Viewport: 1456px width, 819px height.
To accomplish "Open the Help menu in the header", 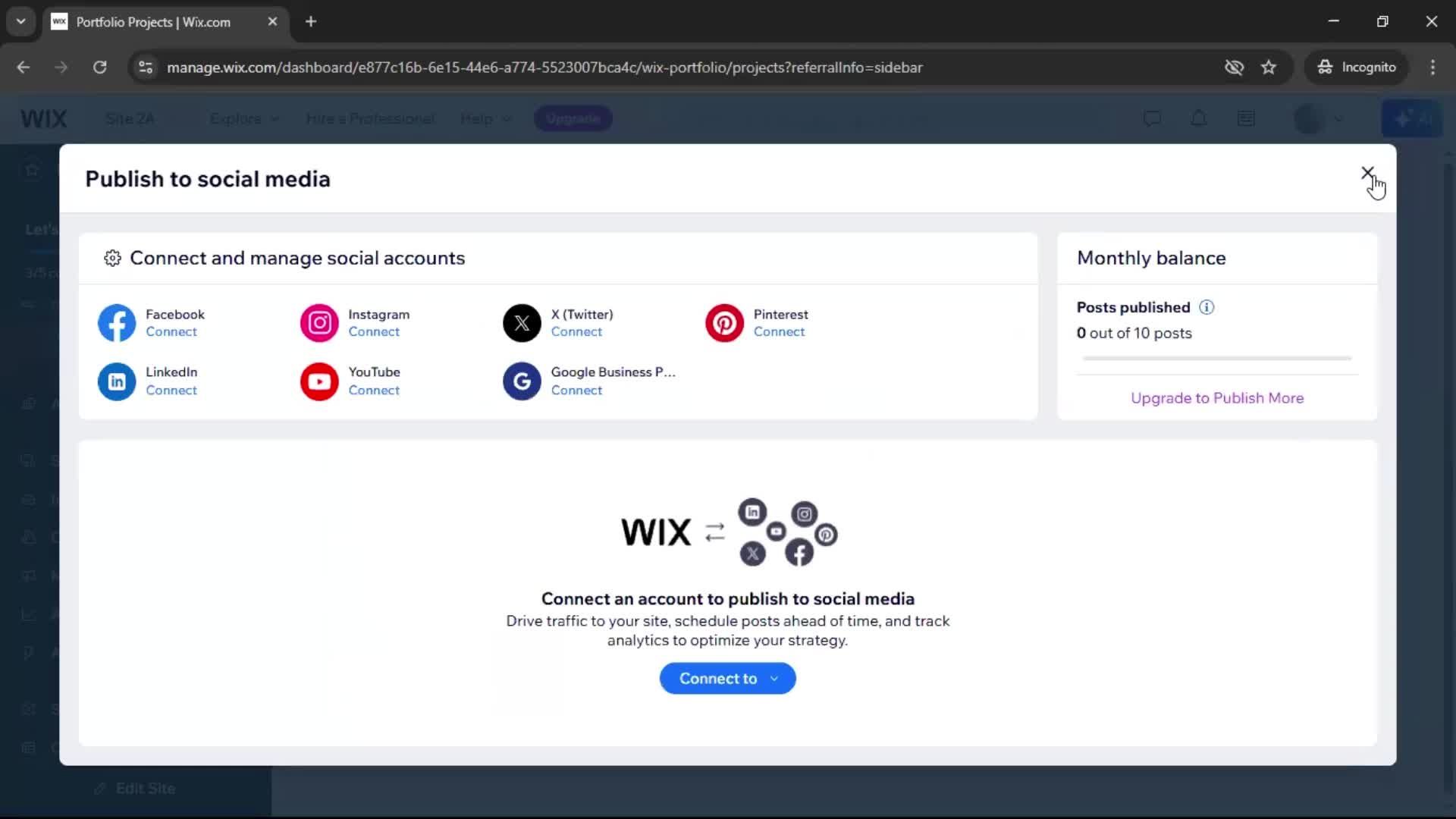I will point(485,119).
